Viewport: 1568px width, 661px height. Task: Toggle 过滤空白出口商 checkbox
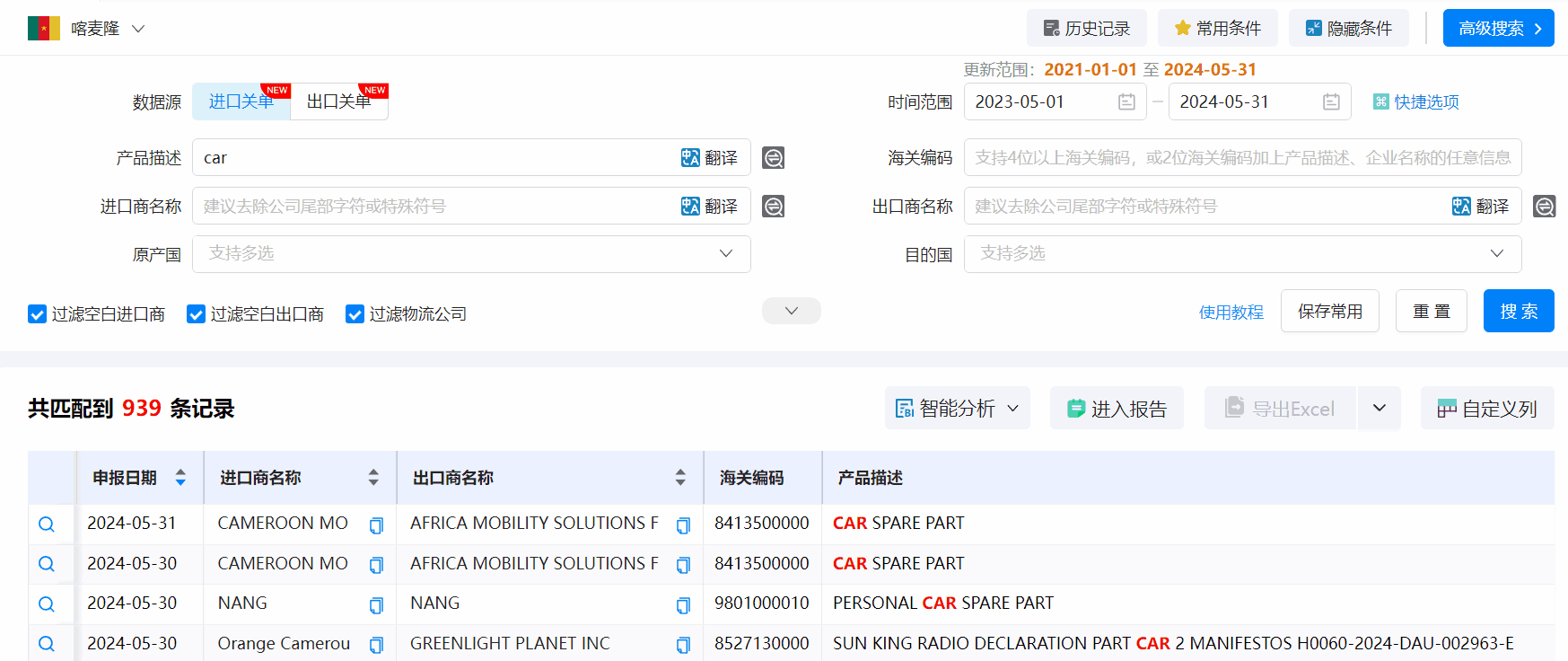pyautogui.click(x=197, y=314)
